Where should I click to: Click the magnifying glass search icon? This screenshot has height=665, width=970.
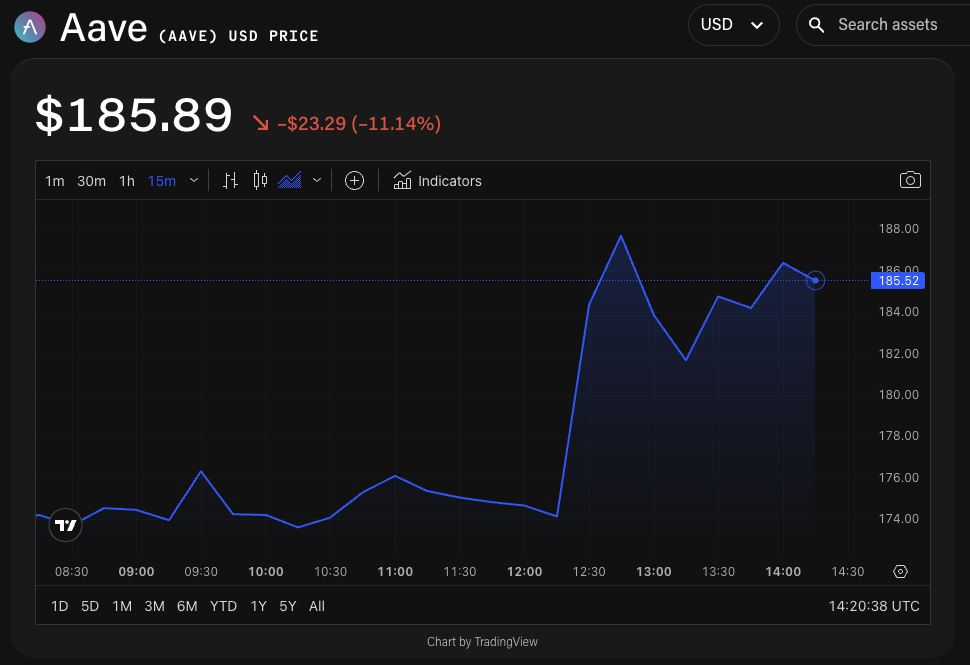coord(817,24)
